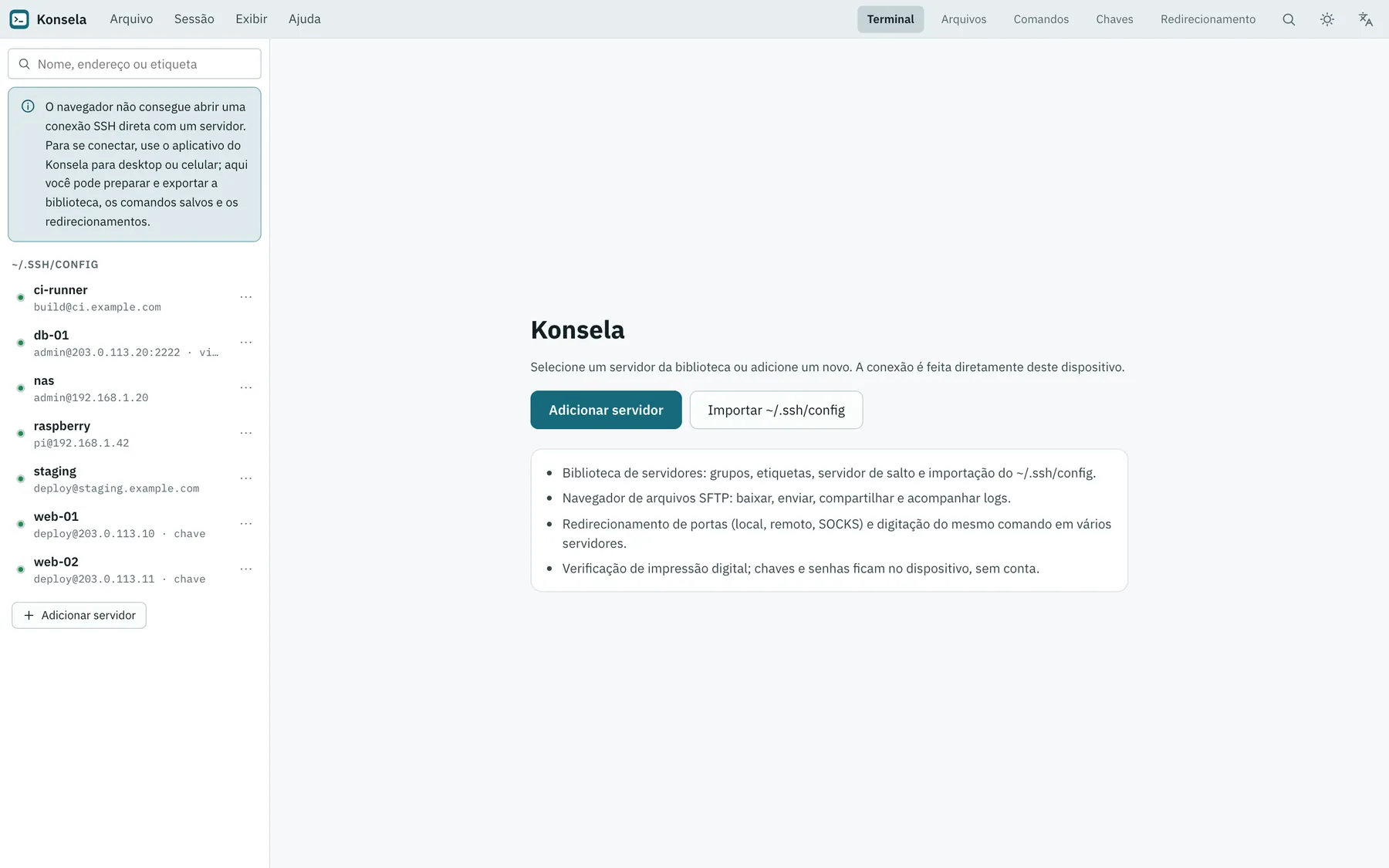Image resolution: width=1389 pixels, height=868 pixels.
Task: Click the magnifier icon in the sidebar search box
Action: click(x=25, y=64)
